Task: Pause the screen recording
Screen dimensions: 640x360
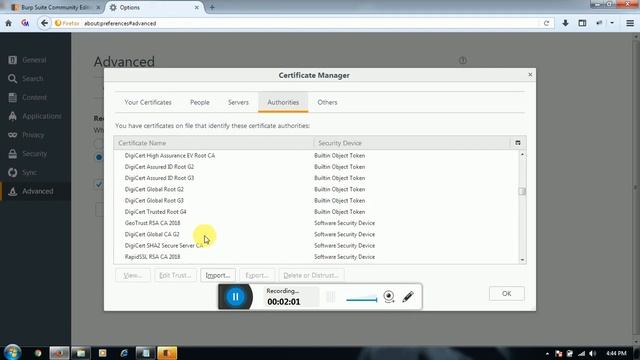Action: (236, 297)
